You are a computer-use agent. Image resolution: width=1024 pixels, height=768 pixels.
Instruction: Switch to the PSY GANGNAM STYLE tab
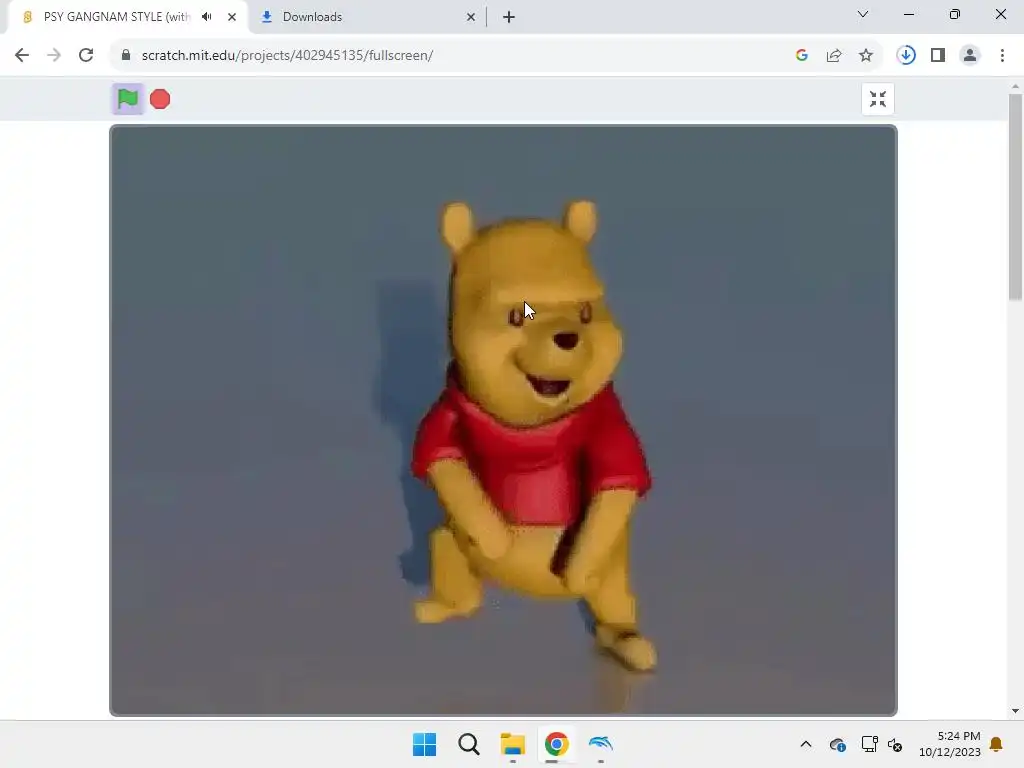pos(118,17)
